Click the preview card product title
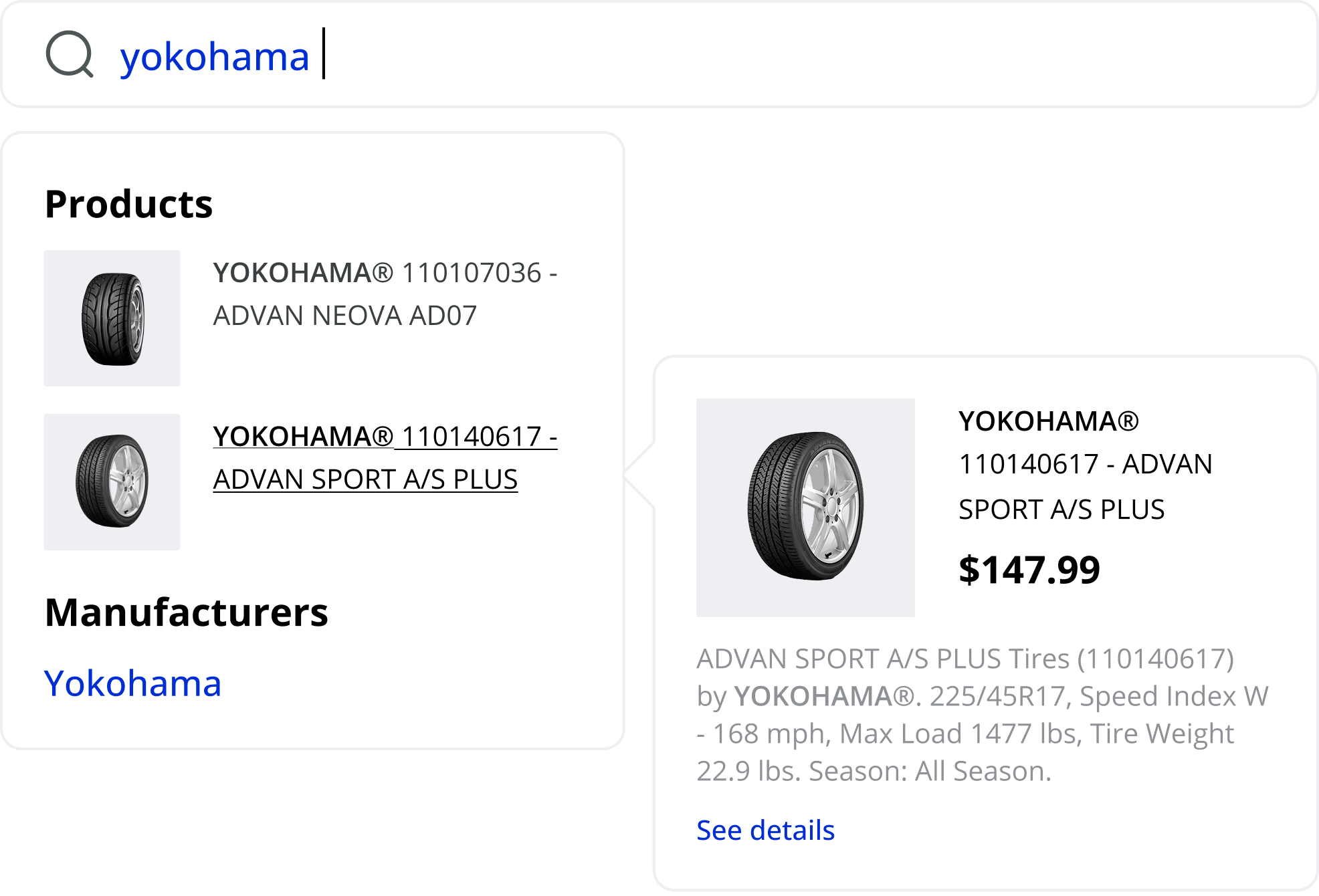1319x896 pixels. point(1085,465)
